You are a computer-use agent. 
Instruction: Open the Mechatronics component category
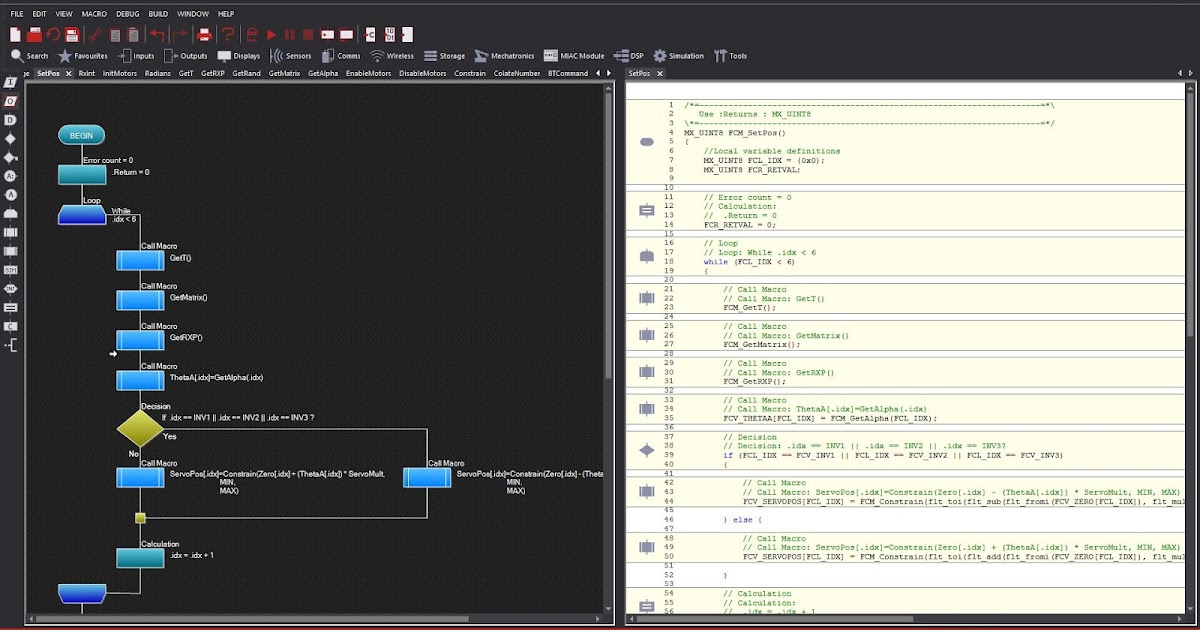point(506,56)
